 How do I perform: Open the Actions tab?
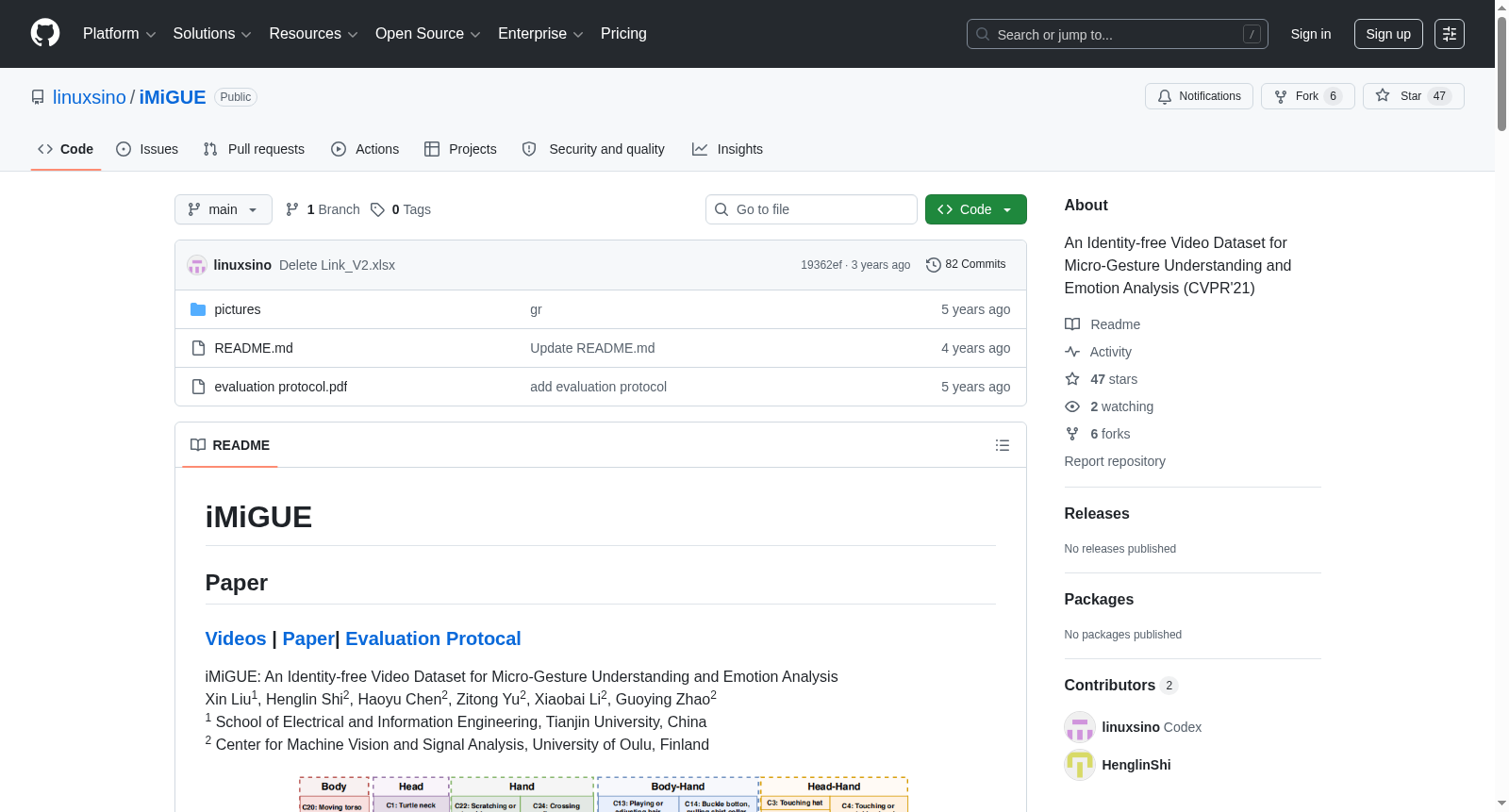tap(365, 149)
